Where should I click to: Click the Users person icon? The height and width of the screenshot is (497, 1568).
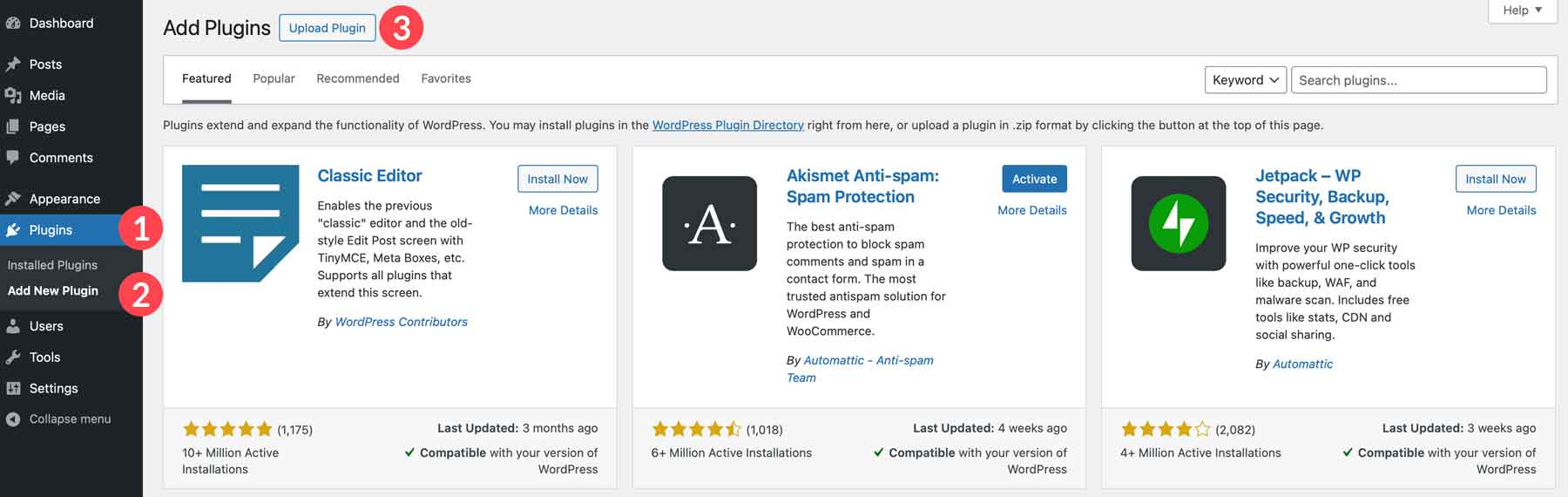13,326
